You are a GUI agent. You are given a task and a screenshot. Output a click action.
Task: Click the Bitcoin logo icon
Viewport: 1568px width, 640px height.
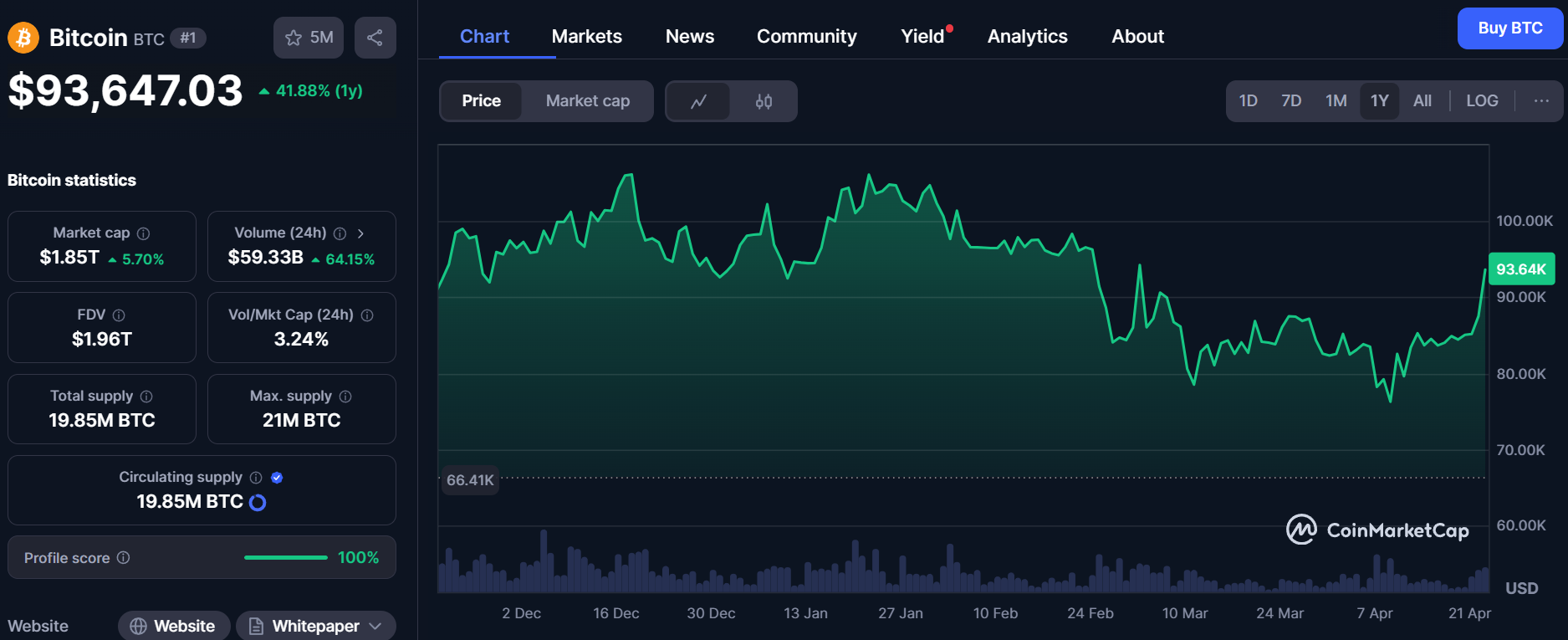(23, 38)
